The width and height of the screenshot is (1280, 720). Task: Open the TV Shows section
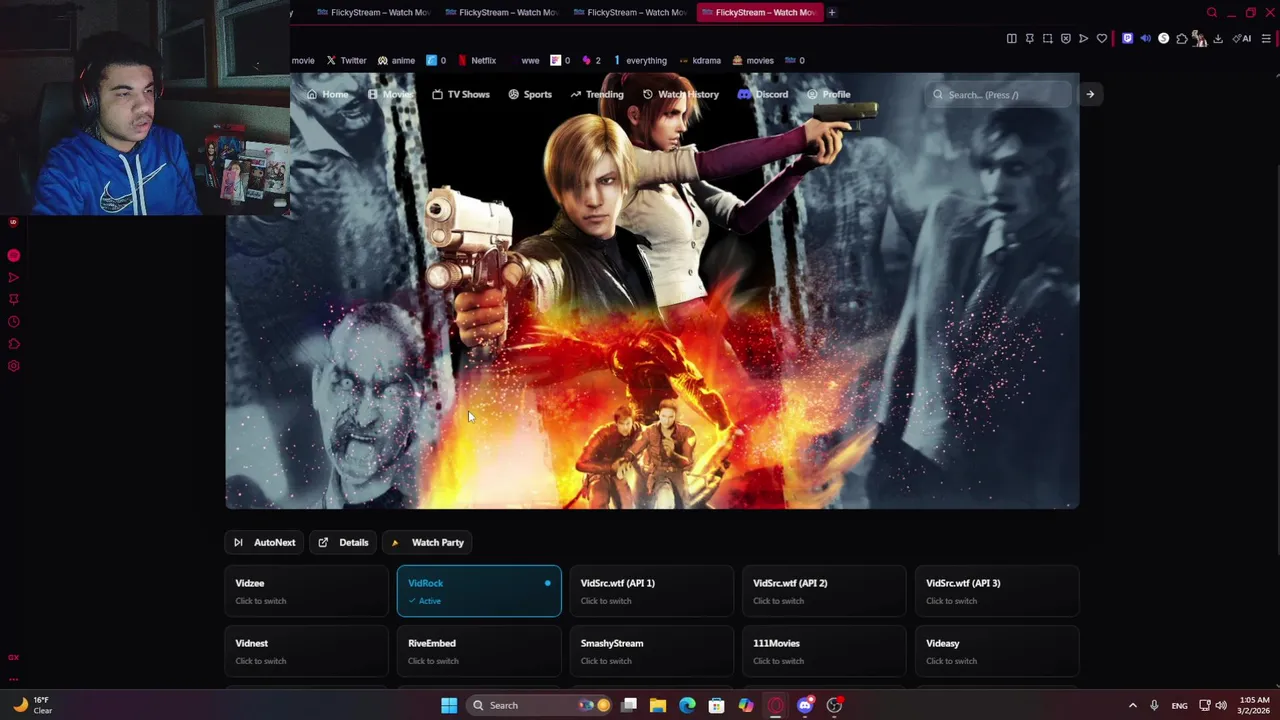461,94
